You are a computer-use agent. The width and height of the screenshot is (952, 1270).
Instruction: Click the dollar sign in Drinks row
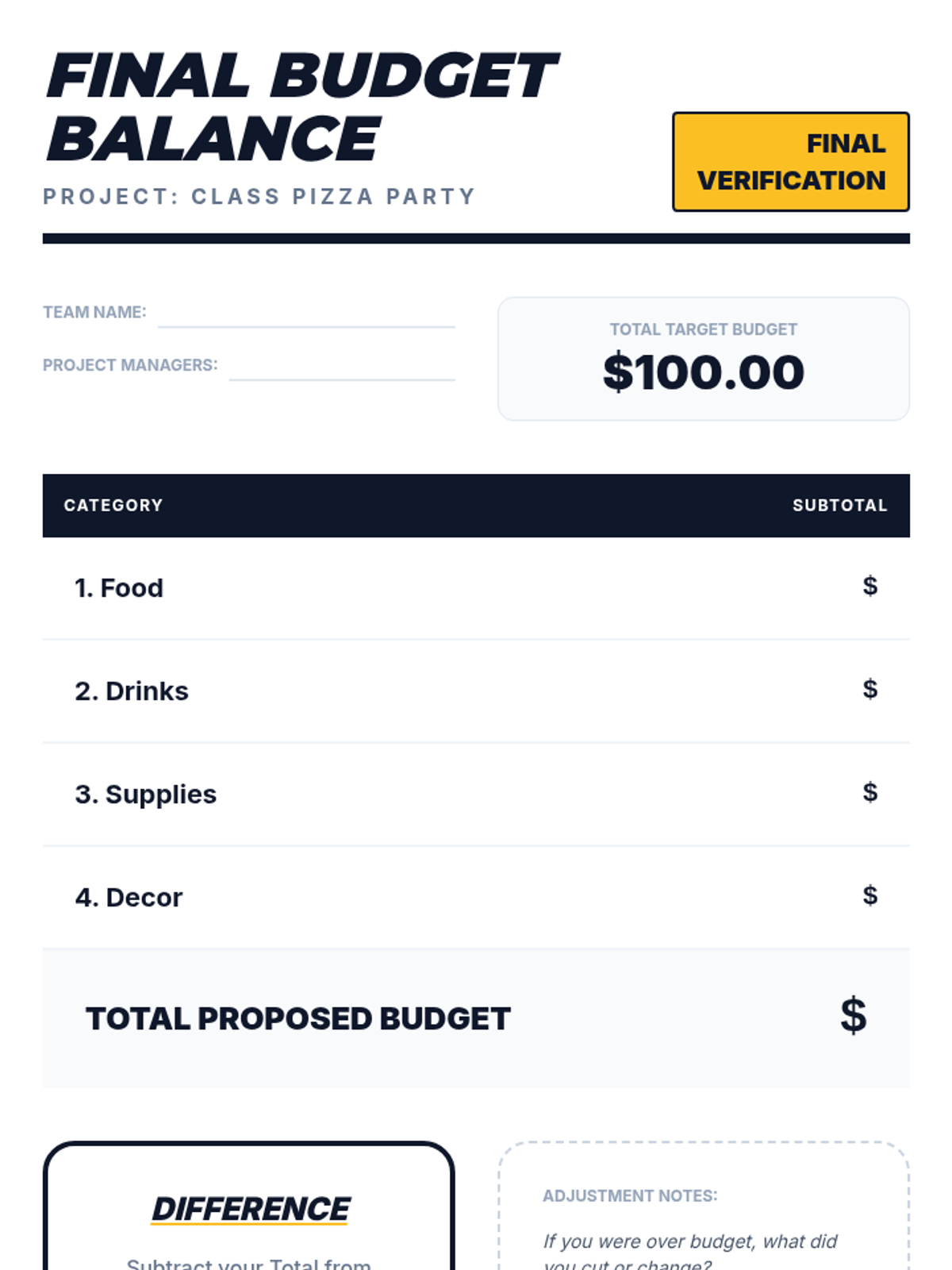(869, 689)
